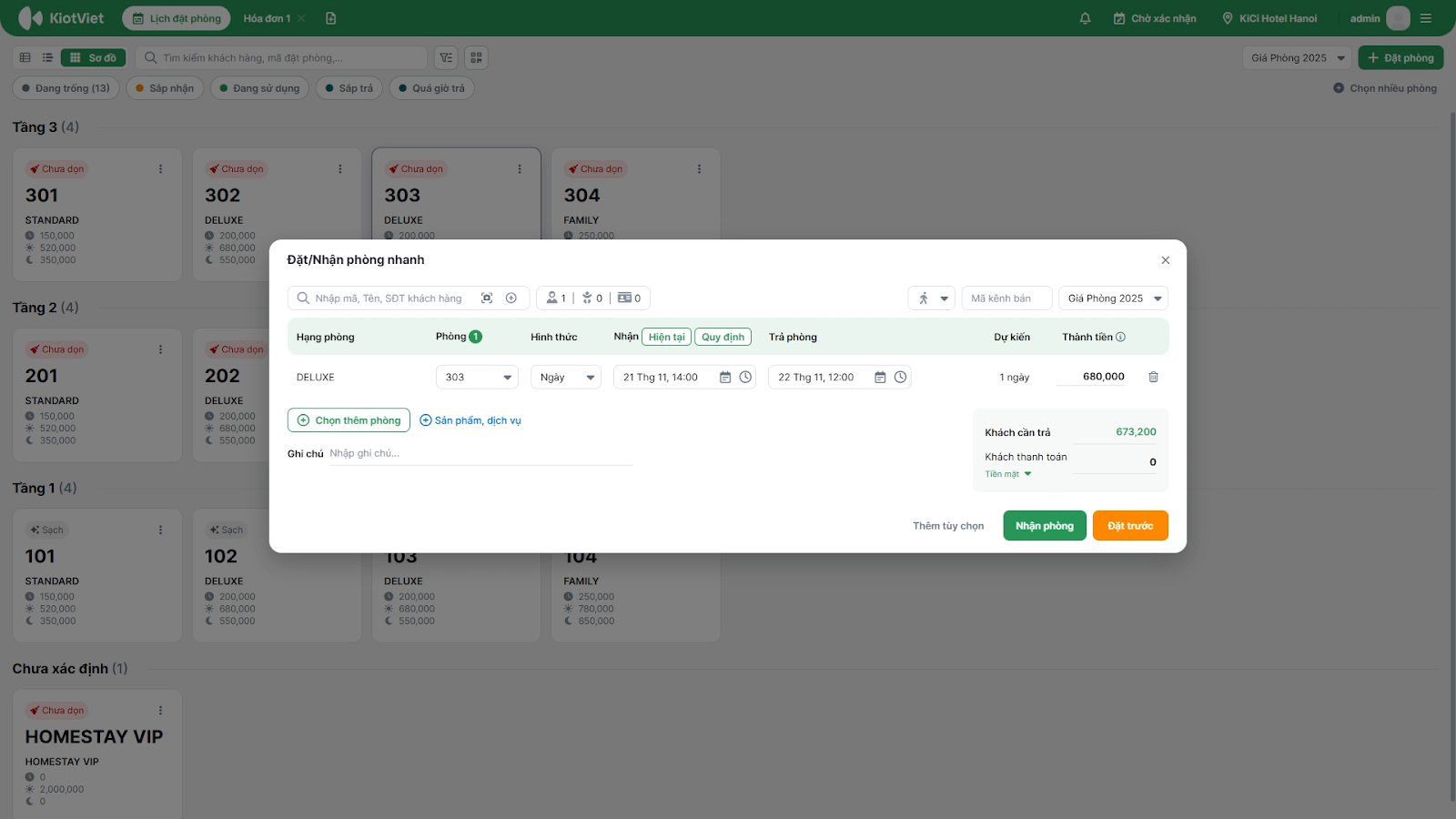Toggle the Quá giờ trả status filter
Image resolution: width=1456 pixels, height=819 pixels.
431,88
